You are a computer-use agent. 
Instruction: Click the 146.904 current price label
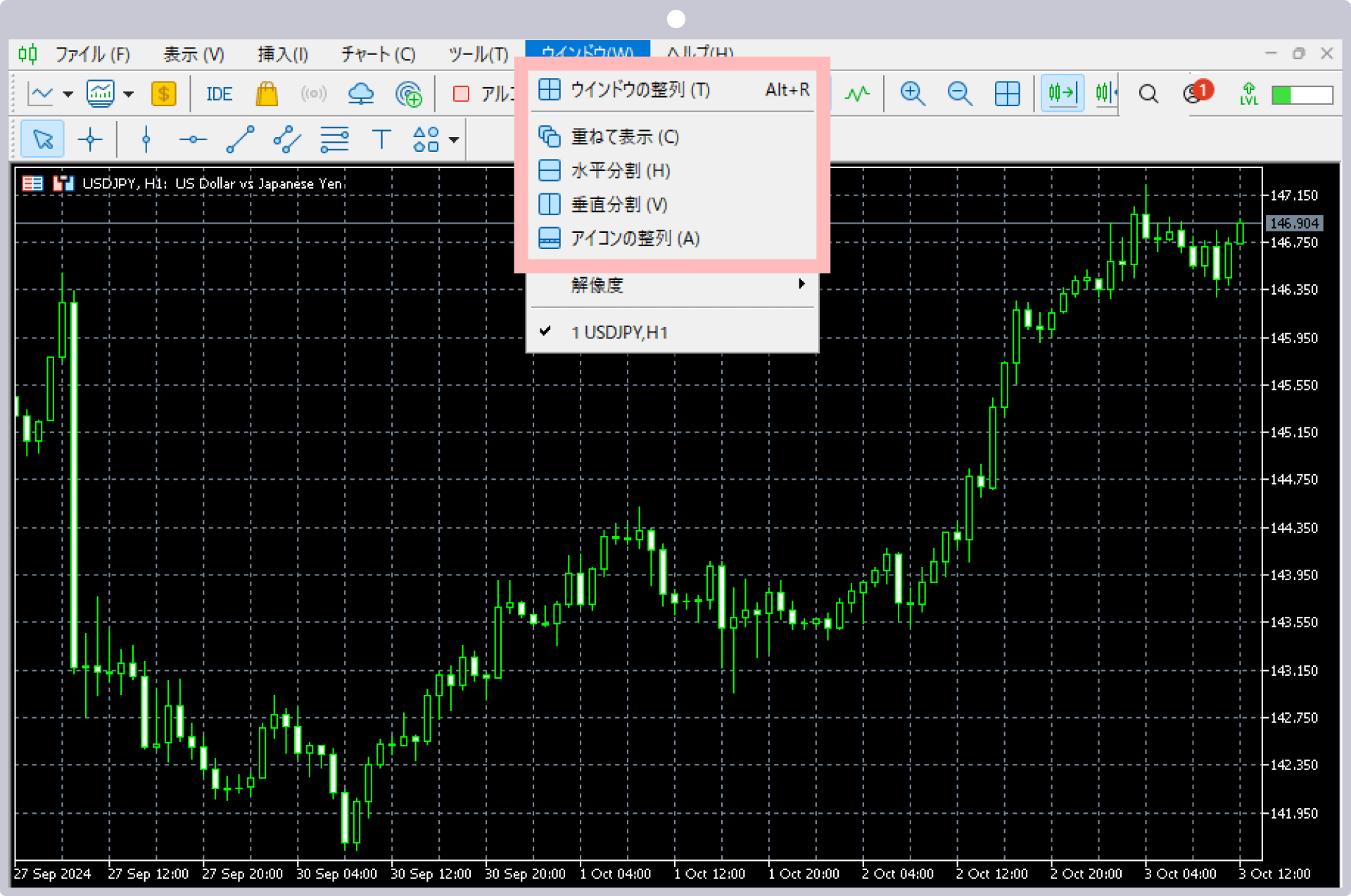point(1293,223)
